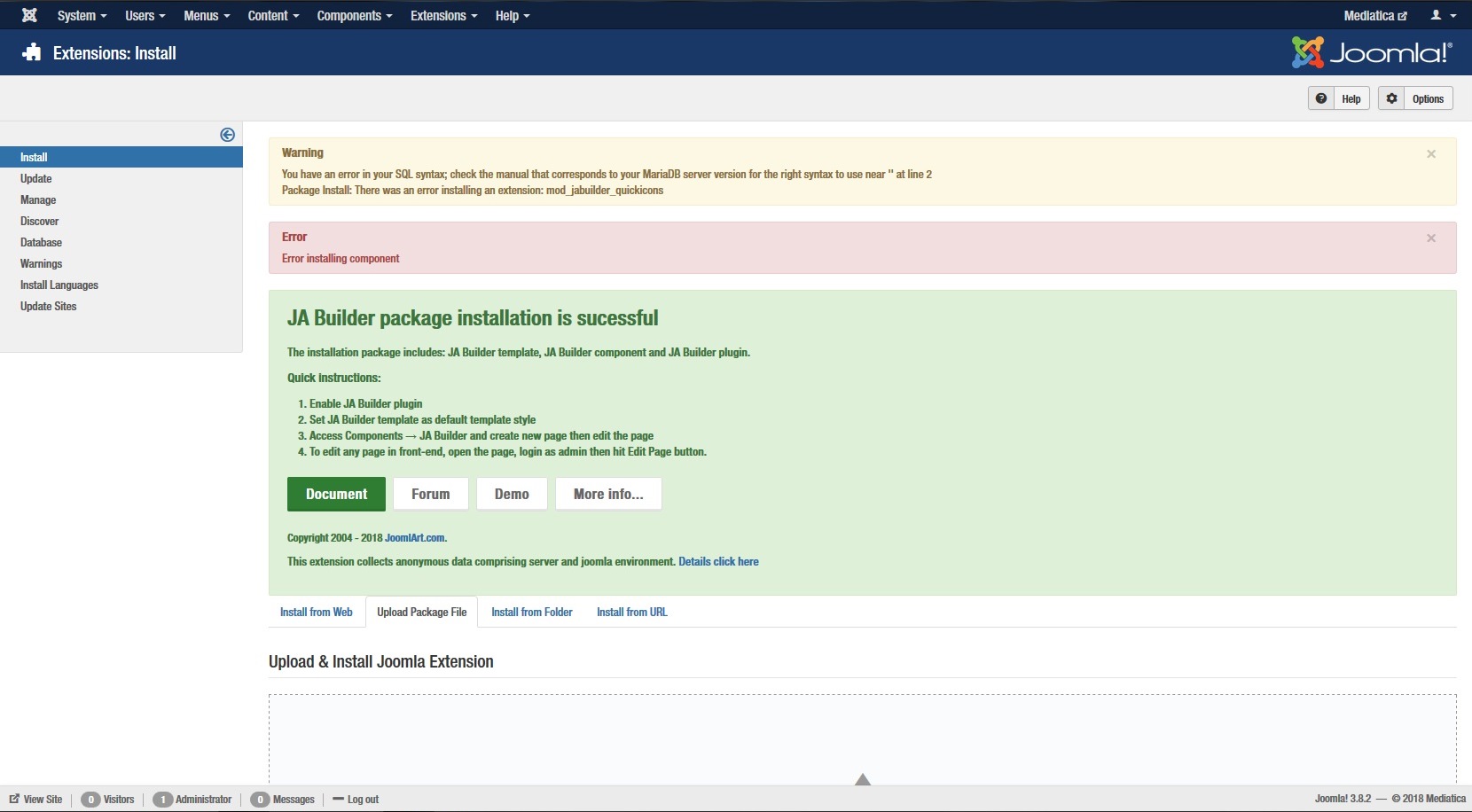Screen dimensions: 1472x812
Task: Click the 'Extensions: Install' page title
Action: pyautogui.click(x=114, y=53)
